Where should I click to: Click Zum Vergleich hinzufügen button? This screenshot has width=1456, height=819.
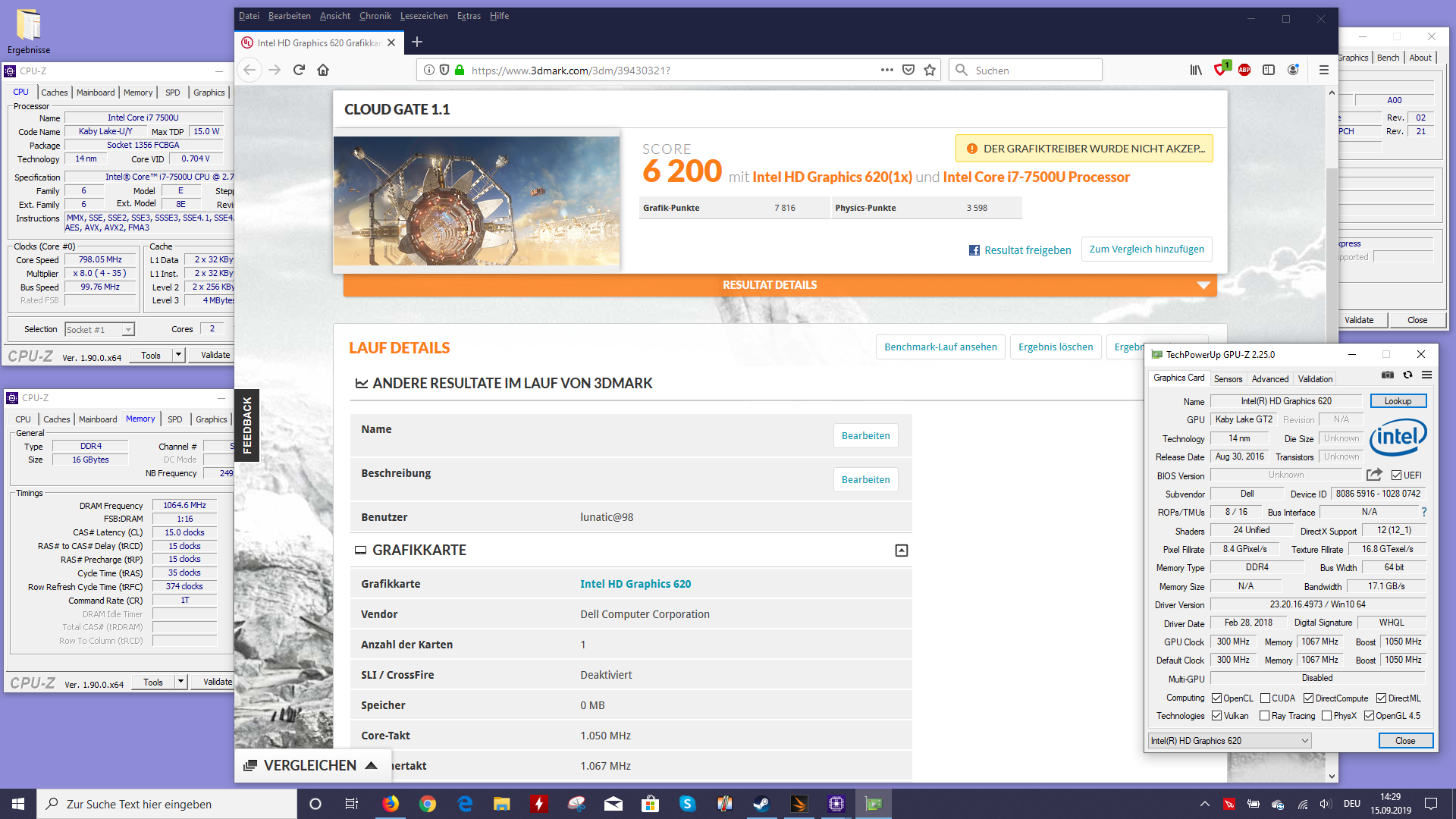coord(1147,249)
